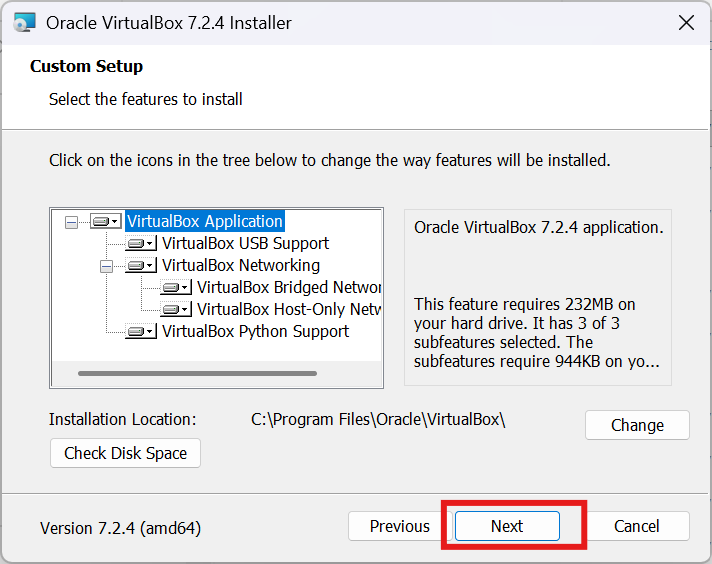Select VirtualBox Host-Only Networking tree item
The width and height of the screenshot is (712, 564).
[x=289, y=309]
